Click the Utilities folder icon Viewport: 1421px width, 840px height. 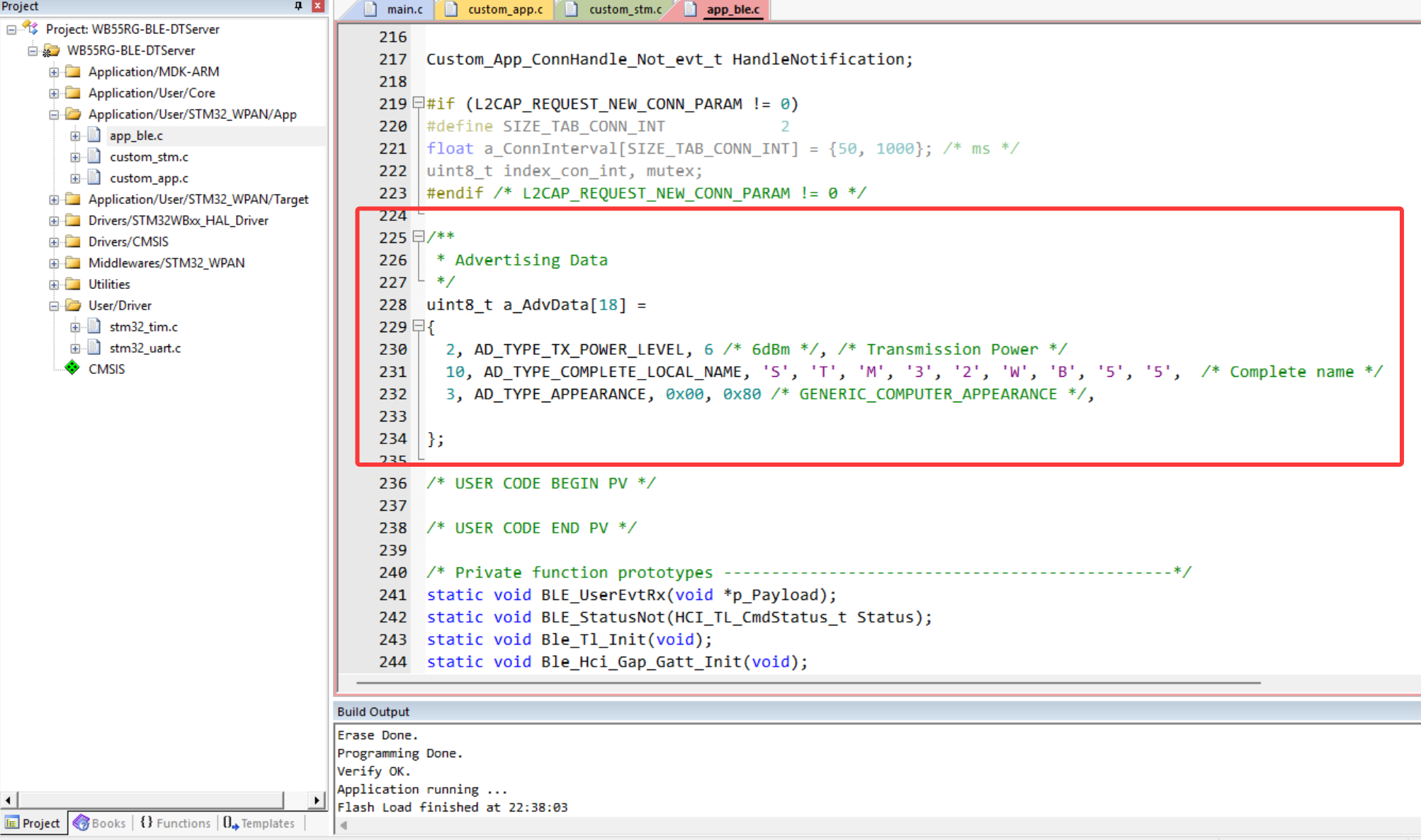pos(73,284)
